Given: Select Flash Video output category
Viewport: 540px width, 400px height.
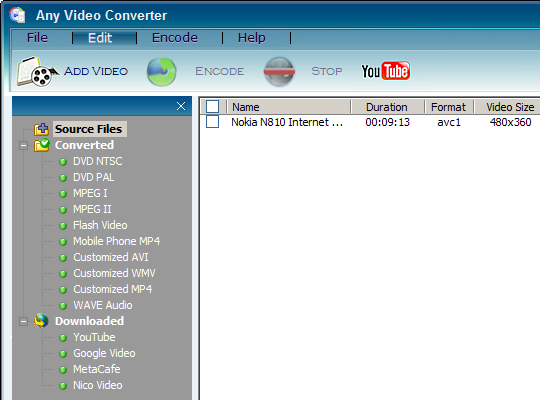Looking at the screenshot, I should pyautogui.click(x=100, y=225).
